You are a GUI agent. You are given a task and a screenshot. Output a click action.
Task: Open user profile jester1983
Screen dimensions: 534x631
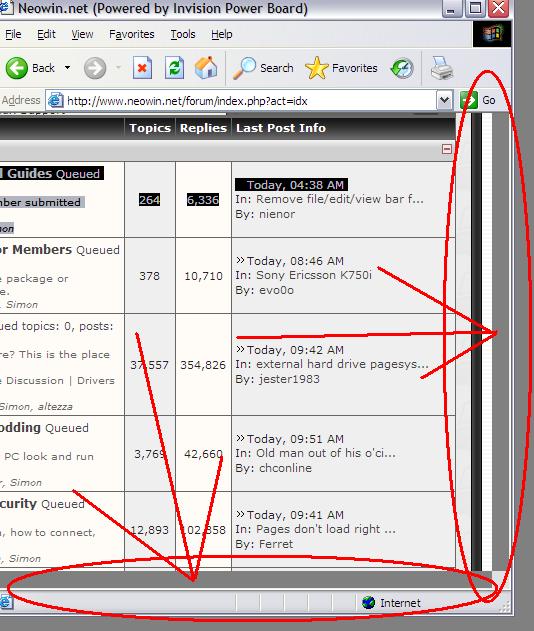point(289,379)
